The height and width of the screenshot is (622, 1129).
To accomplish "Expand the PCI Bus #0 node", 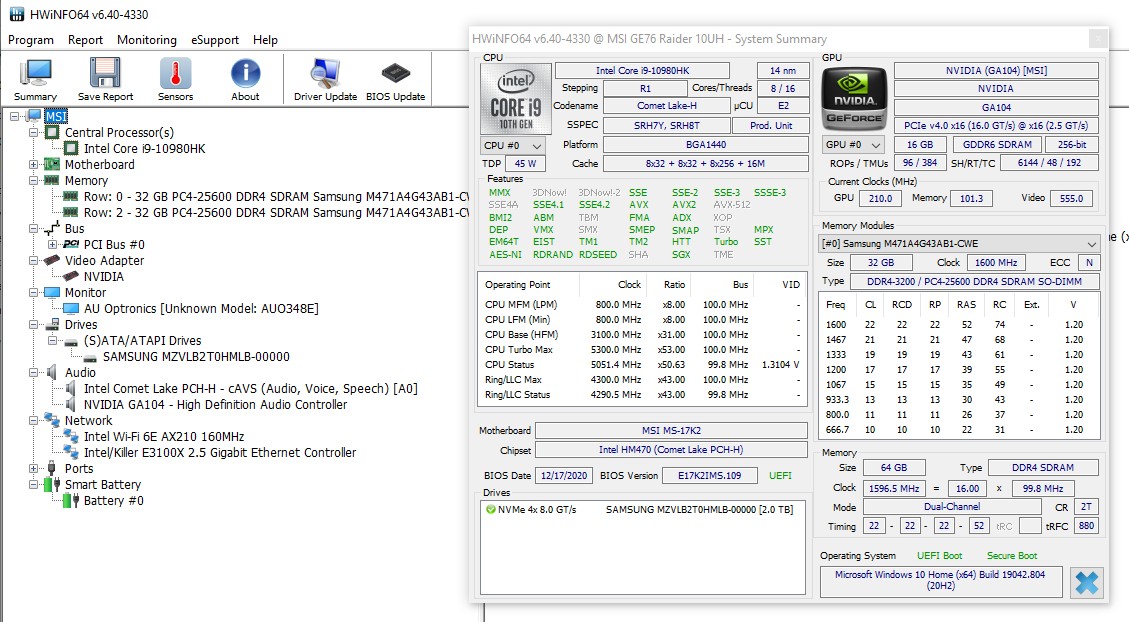I will 52,245.
